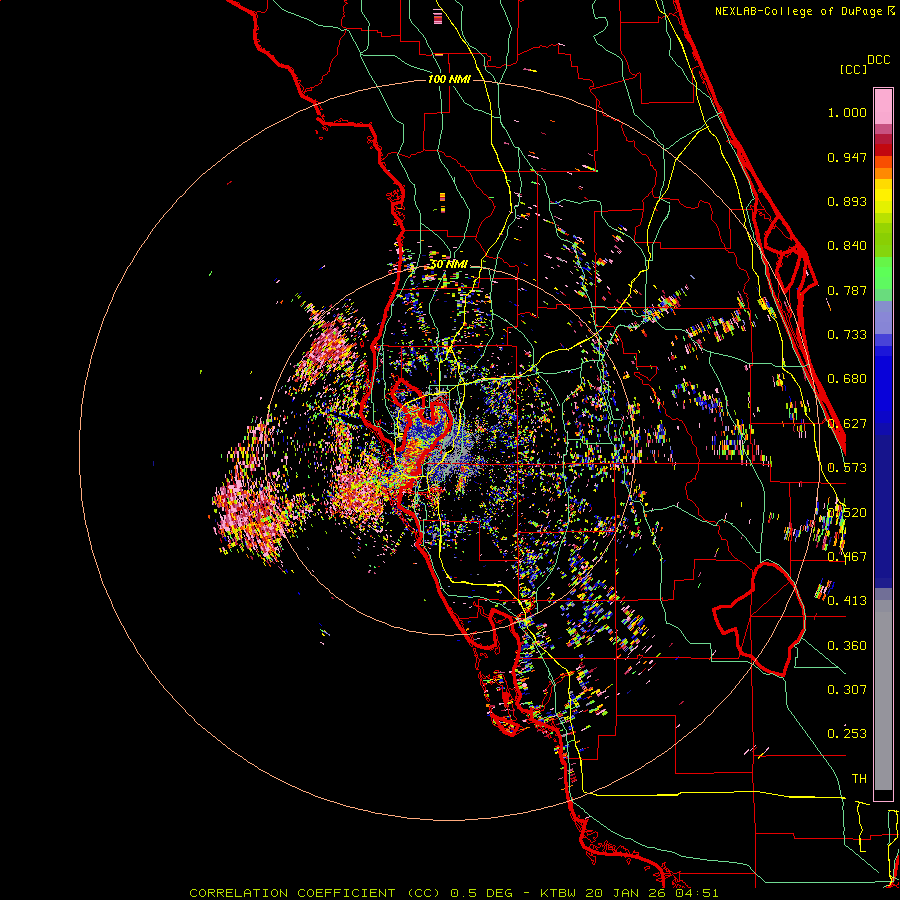Select the 0.573 legend value
Viewport: 900px width, 900px height.
(847, 468)
